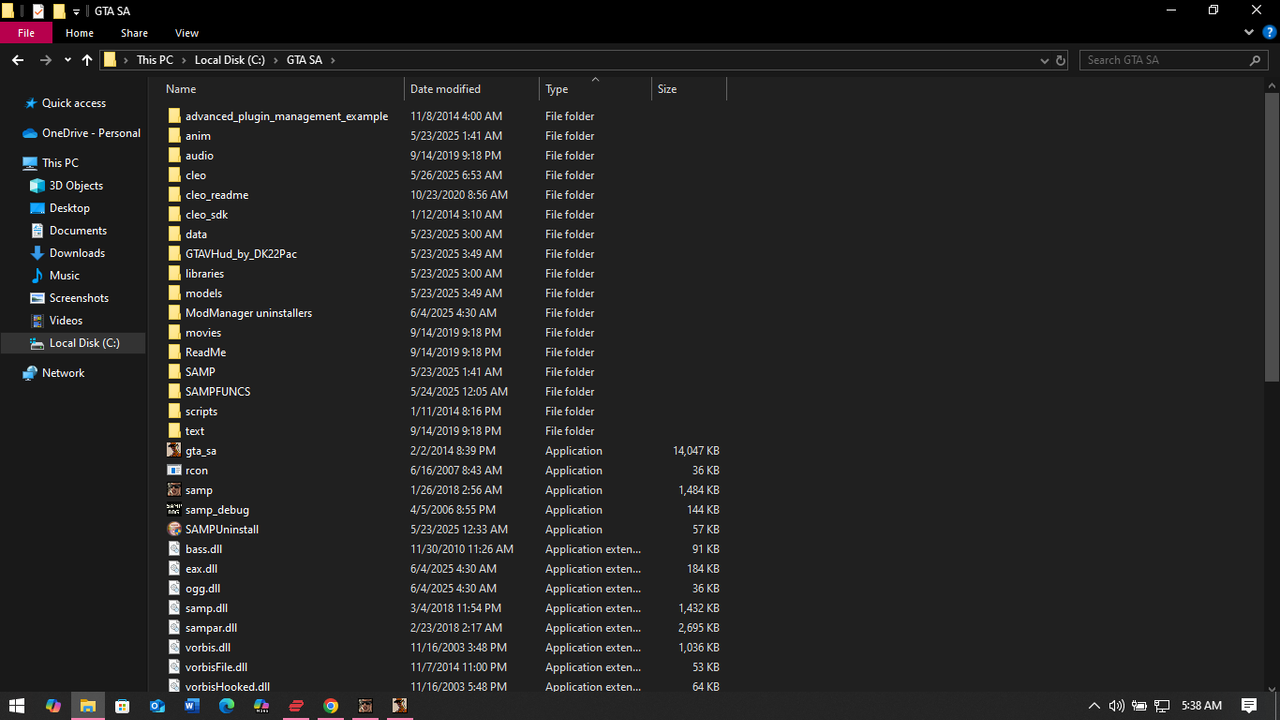This screenshot has width=1280, height=720.
Task: Select the gta_sa application icon
Action: point(174,451)
